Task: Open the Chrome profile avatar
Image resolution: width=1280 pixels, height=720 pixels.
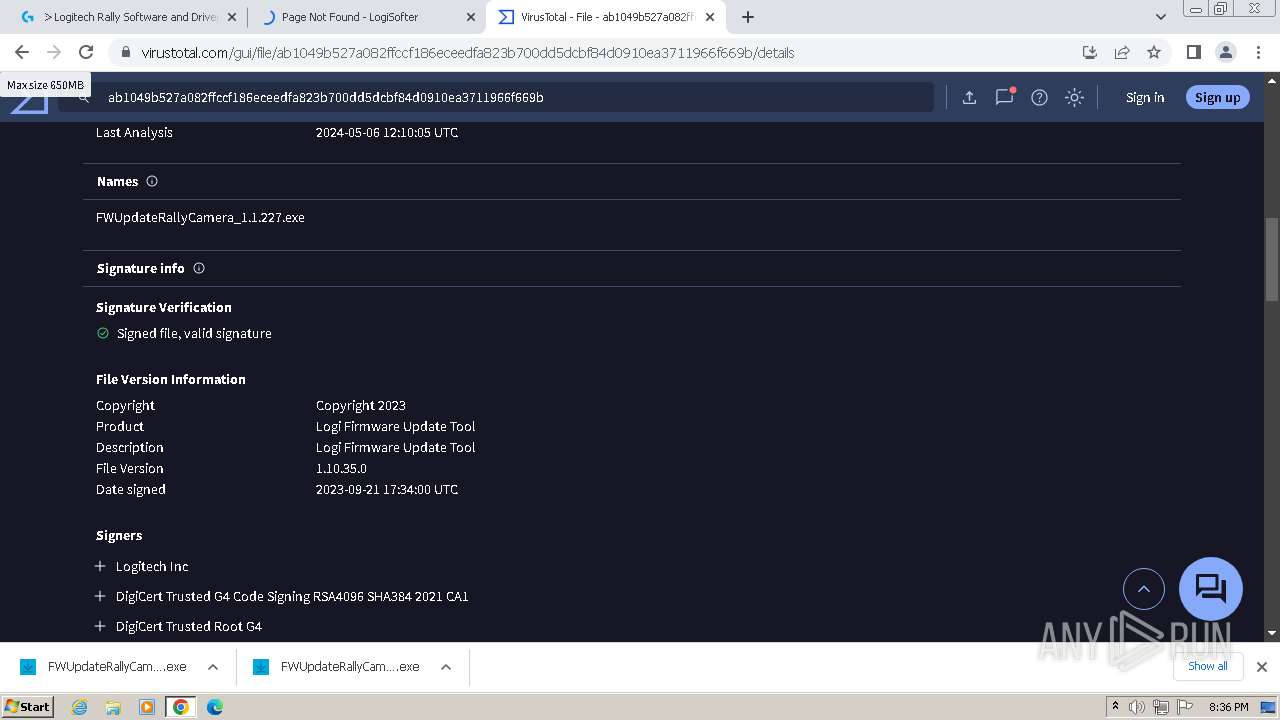Action: [1225, 52]
